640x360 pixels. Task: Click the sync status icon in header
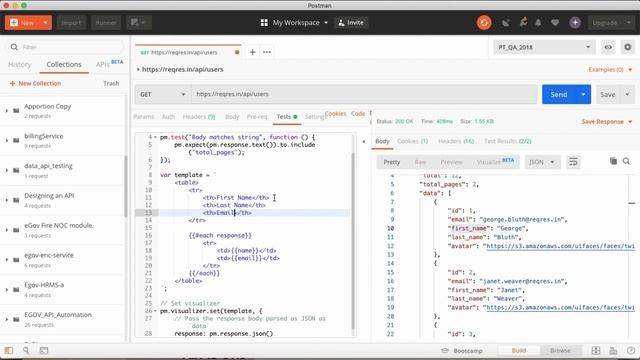coord(484,22)
